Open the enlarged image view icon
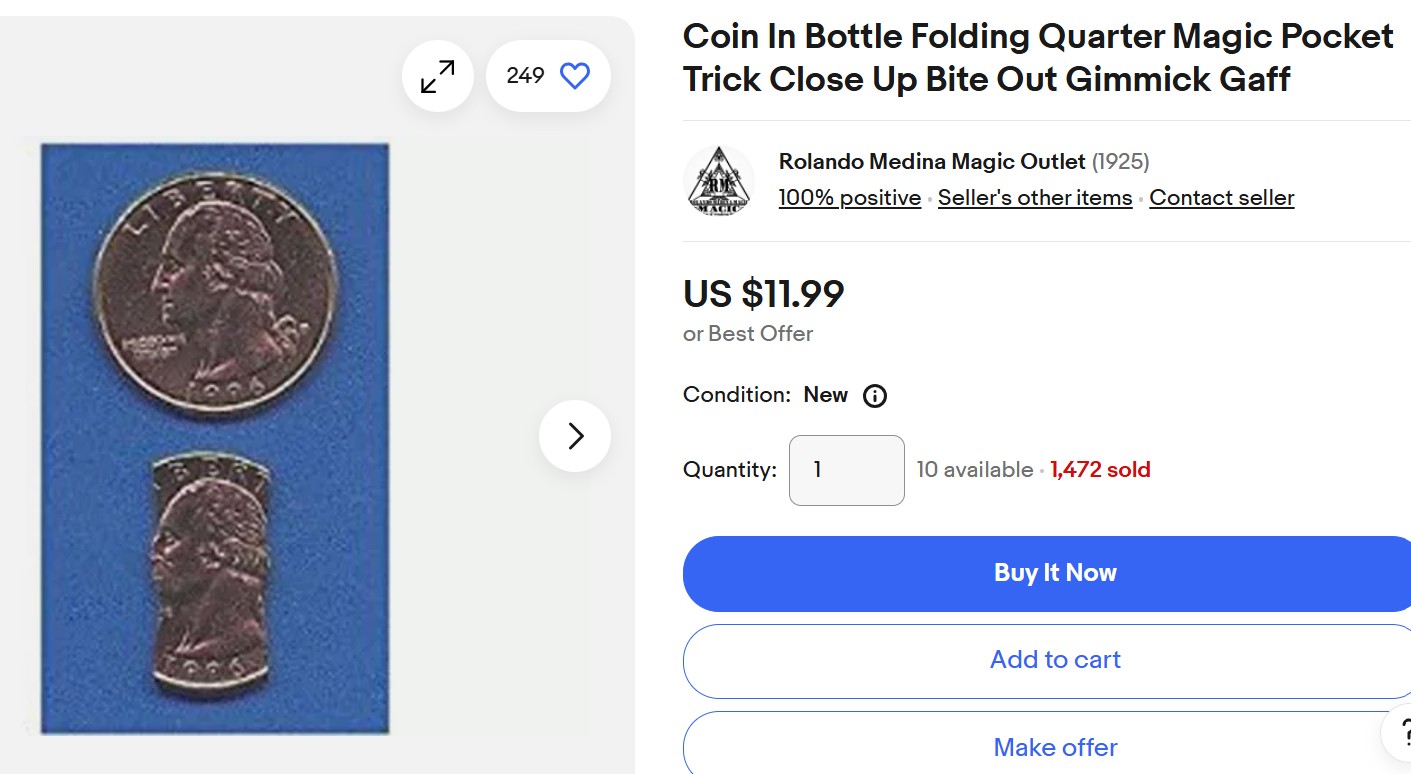This screenshot has height=774, width=1411. pyautogui.click(x=437, y=76)
